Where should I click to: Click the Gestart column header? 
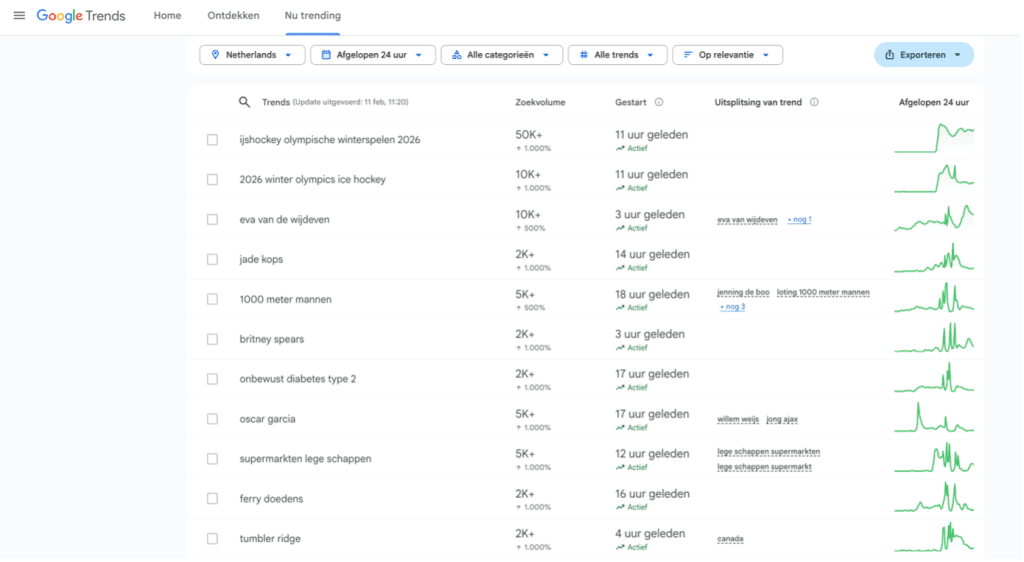point(631,102)
